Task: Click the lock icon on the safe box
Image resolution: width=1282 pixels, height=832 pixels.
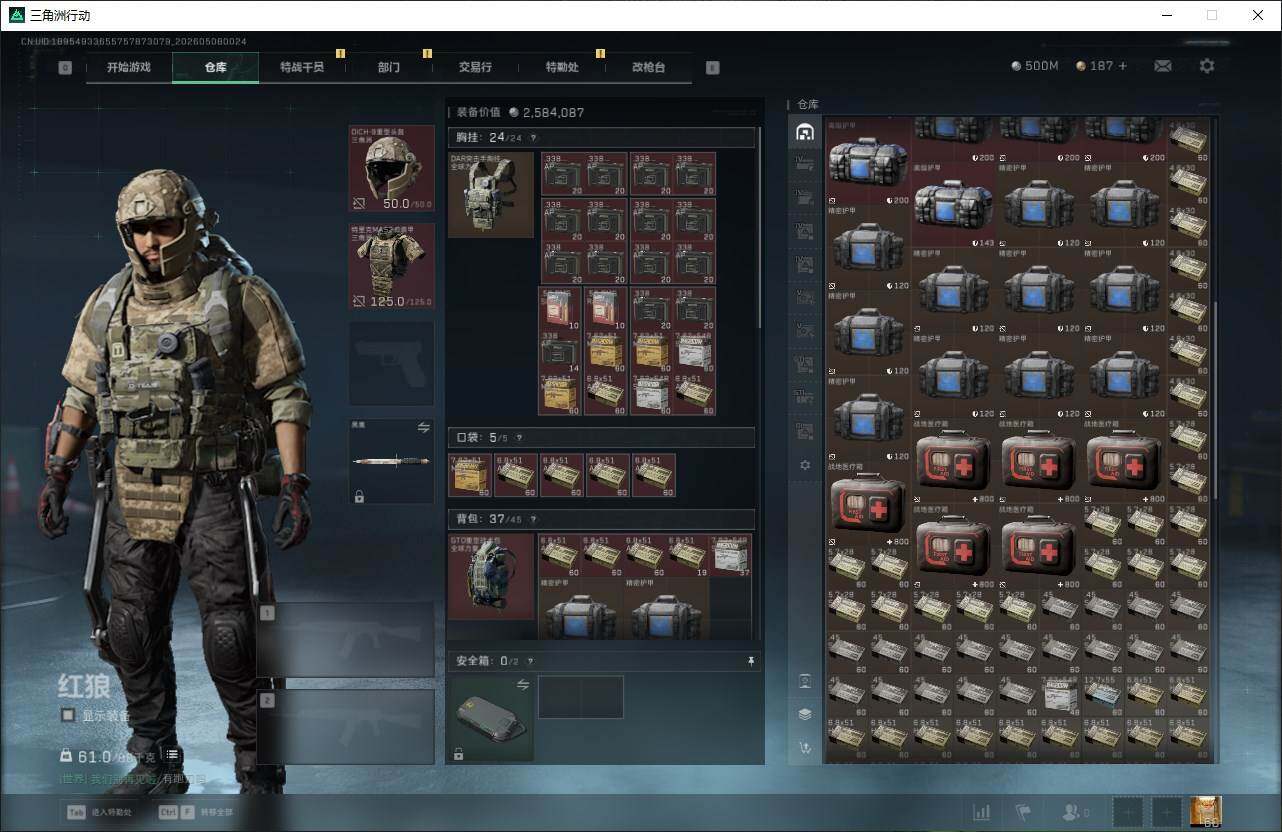Action: click(459, 754)
